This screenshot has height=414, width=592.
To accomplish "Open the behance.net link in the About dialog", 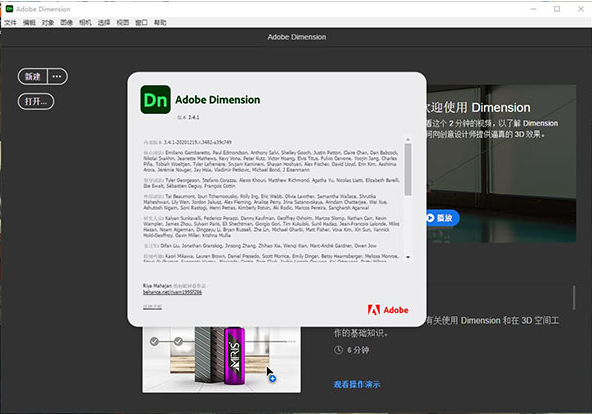I will [x=172, y=292].
